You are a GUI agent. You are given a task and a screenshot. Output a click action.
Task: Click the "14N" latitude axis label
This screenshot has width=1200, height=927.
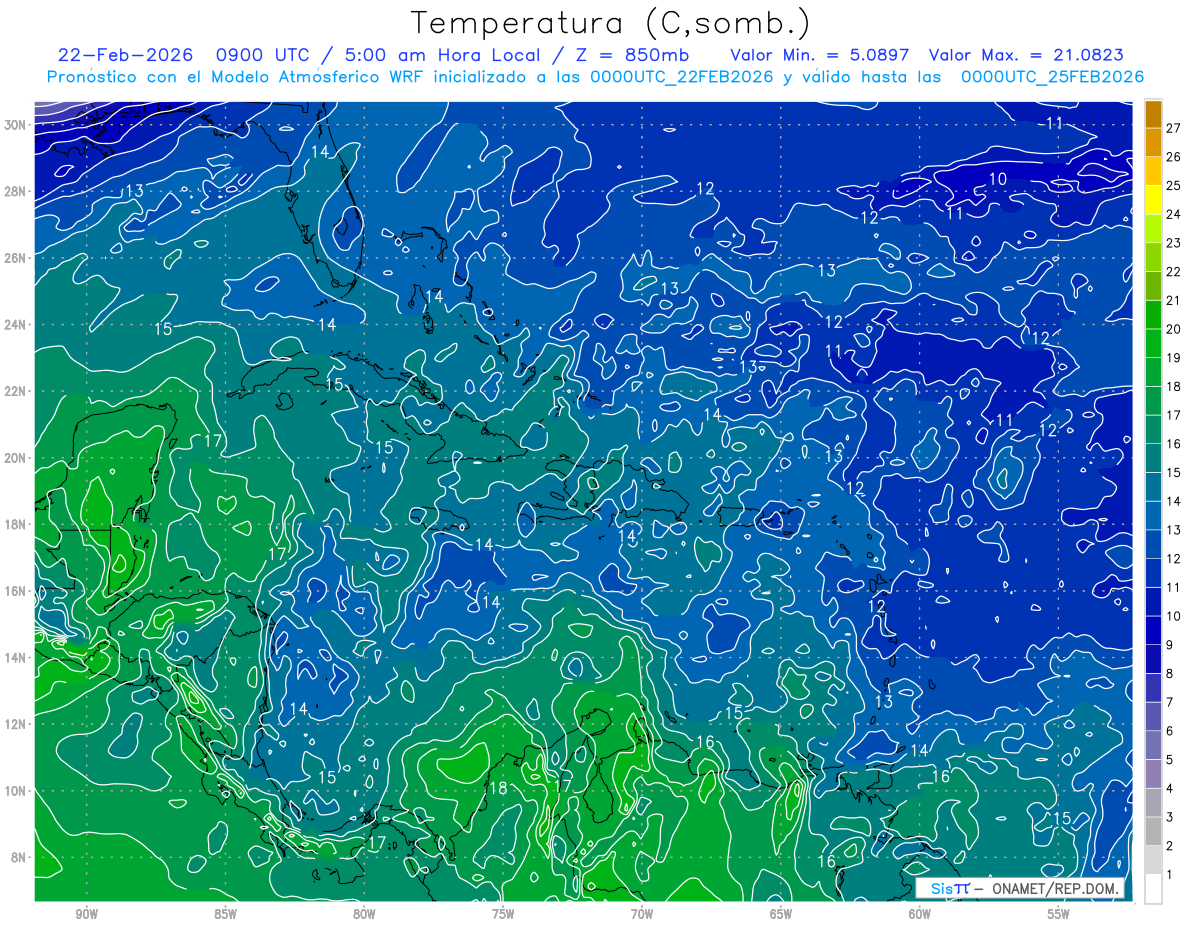pyautogui.click(x=15, y=658)
